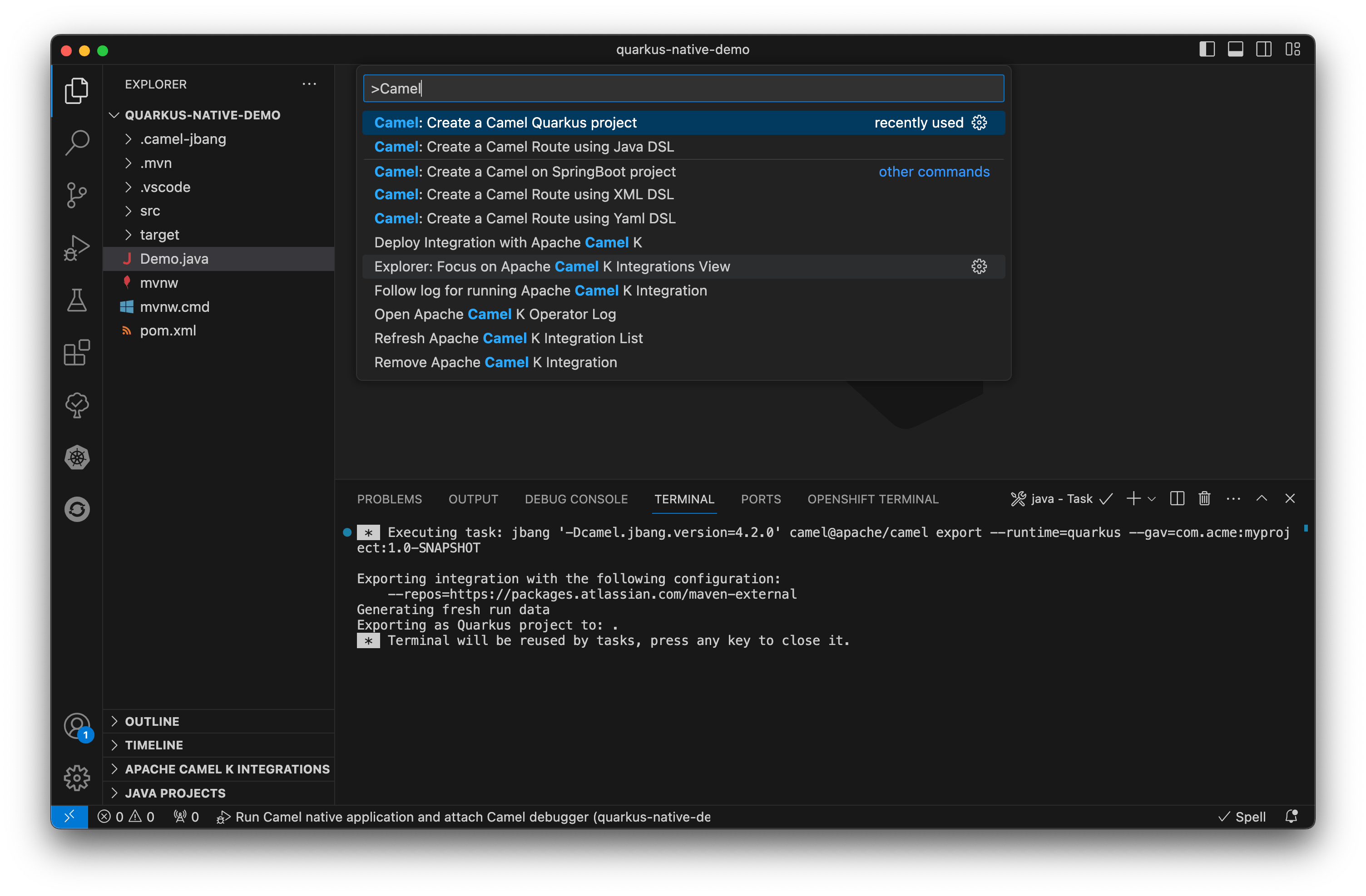Switch to the OPENSHIFT TERMINAL tab

[873, 499]
